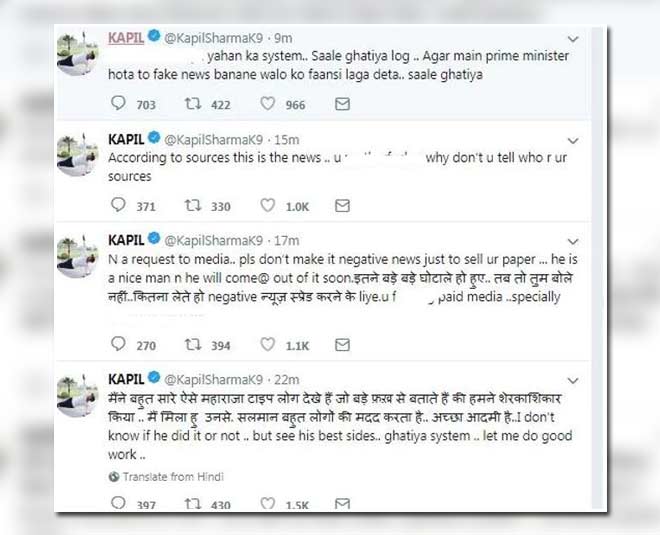Reply to the 9m-old tweet
Viewport: 660px width, 535px height.
(x=117, y=103)
